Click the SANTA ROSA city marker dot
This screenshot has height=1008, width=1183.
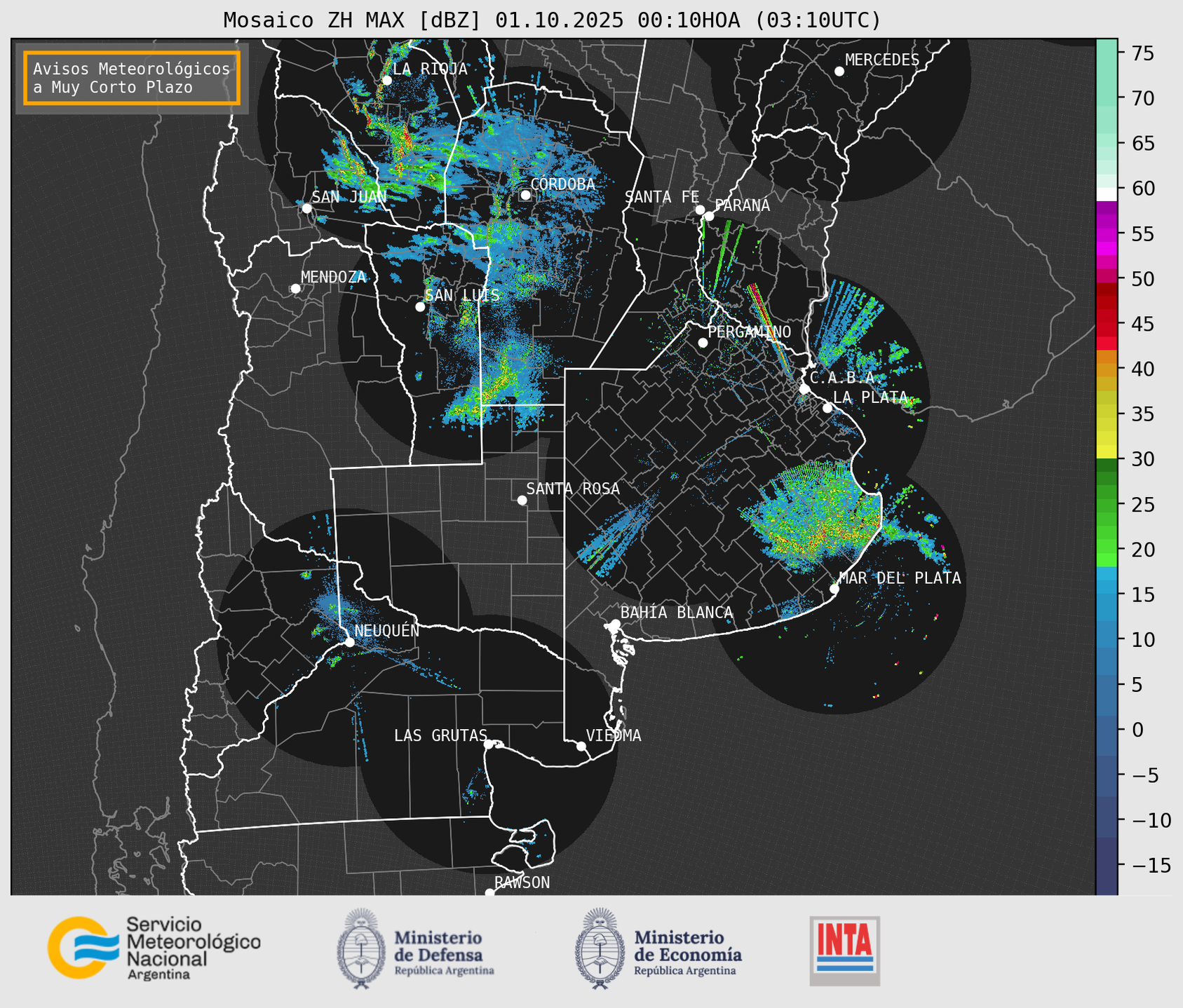tap(522, 500)
